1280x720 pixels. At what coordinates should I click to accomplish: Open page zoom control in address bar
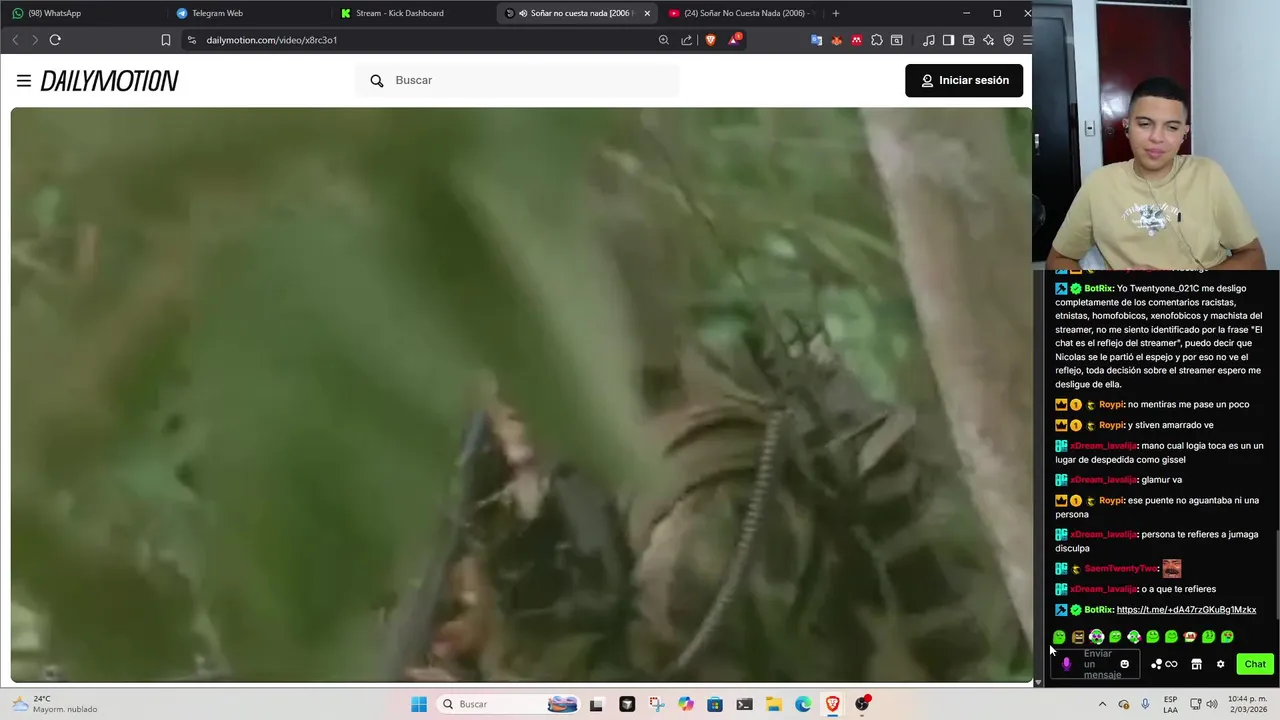[664, 40]
